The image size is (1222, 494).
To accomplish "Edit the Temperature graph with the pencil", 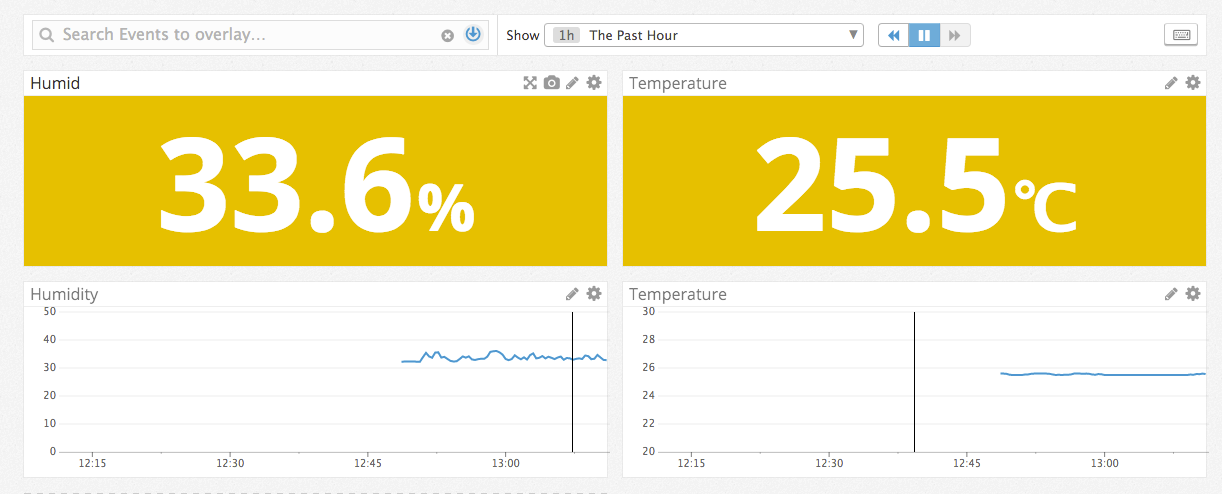I will pyautogui.click(x=1171, y=294).
